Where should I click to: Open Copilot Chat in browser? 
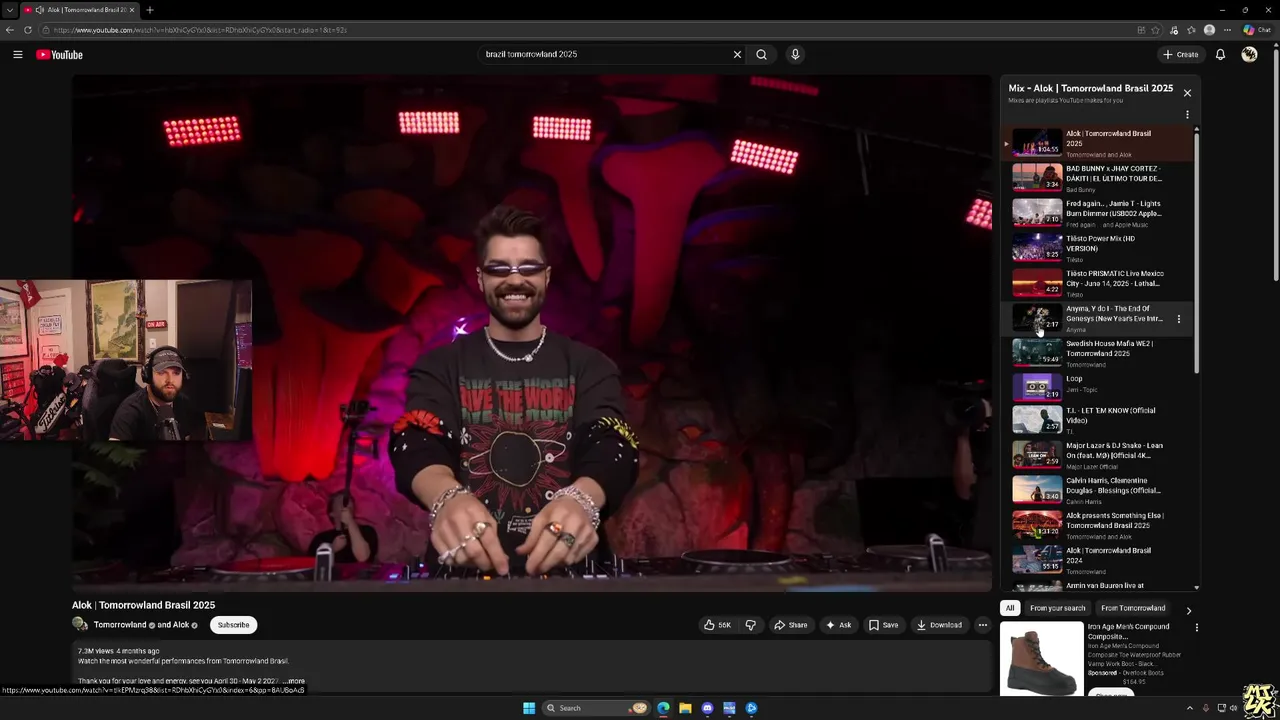1257,30
